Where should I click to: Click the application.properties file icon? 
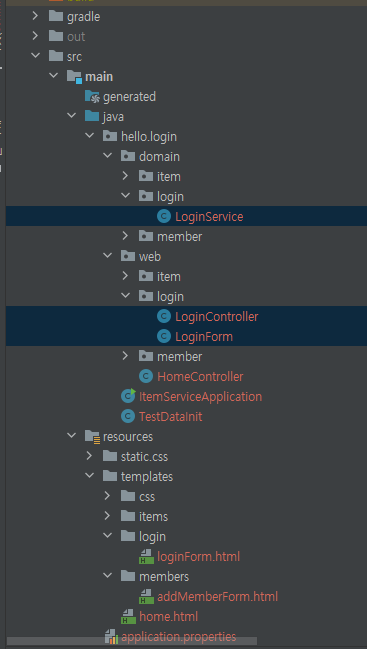111,636
